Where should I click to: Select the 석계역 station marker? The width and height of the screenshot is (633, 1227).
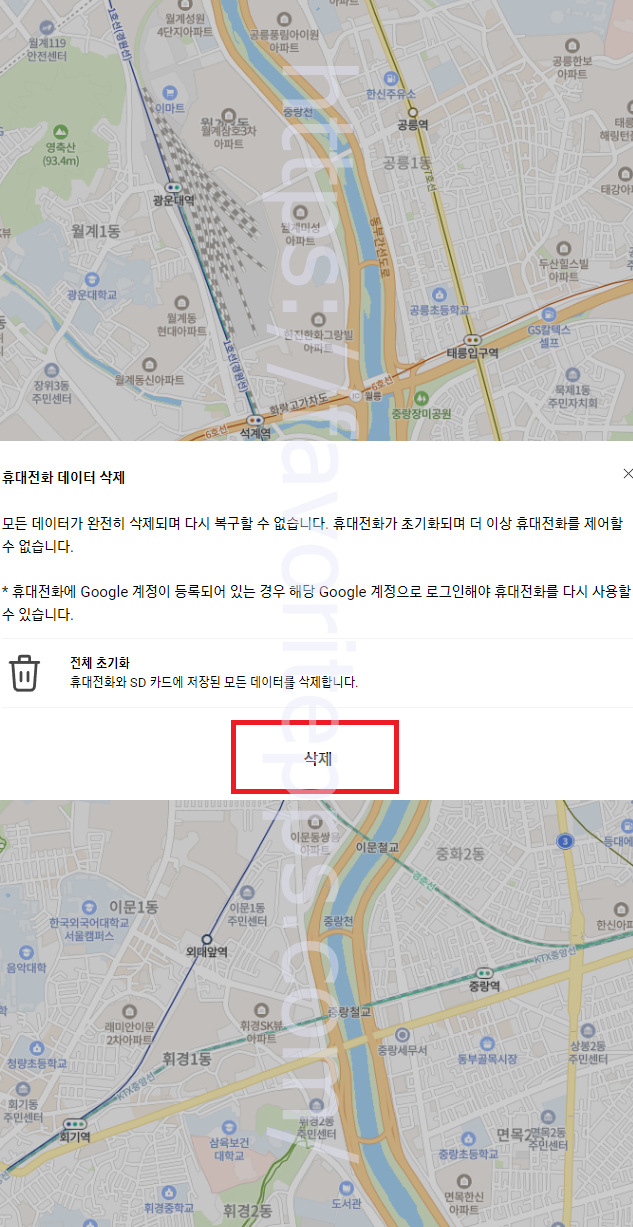pyautogui.click(x=256, y=420)
